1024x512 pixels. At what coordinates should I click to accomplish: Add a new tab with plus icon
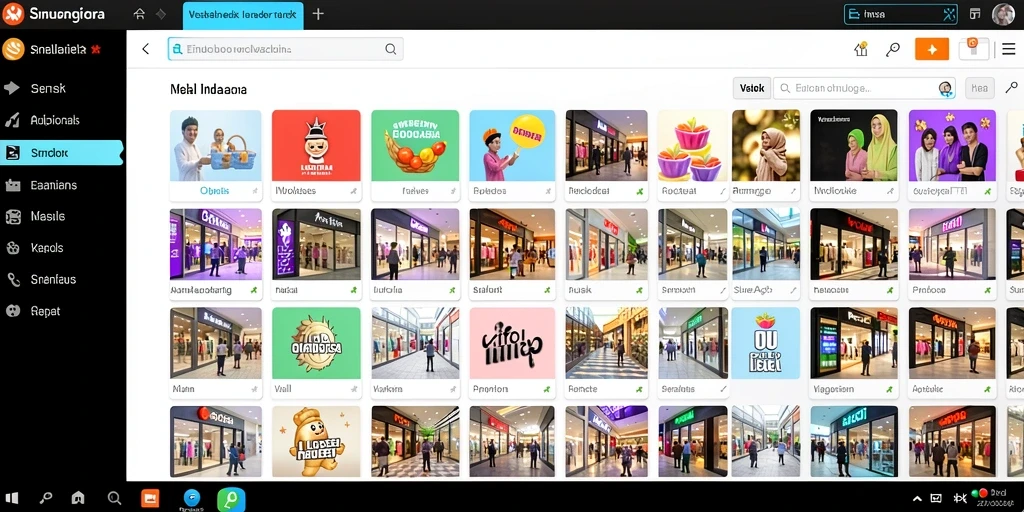pos(318,14)
